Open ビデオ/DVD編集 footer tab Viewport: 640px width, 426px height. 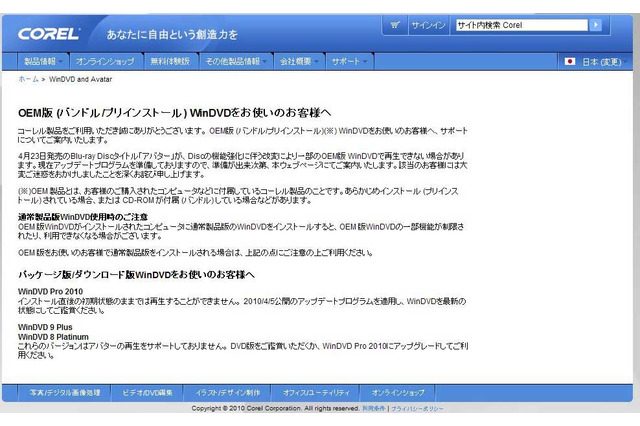[x=147, y=393]
